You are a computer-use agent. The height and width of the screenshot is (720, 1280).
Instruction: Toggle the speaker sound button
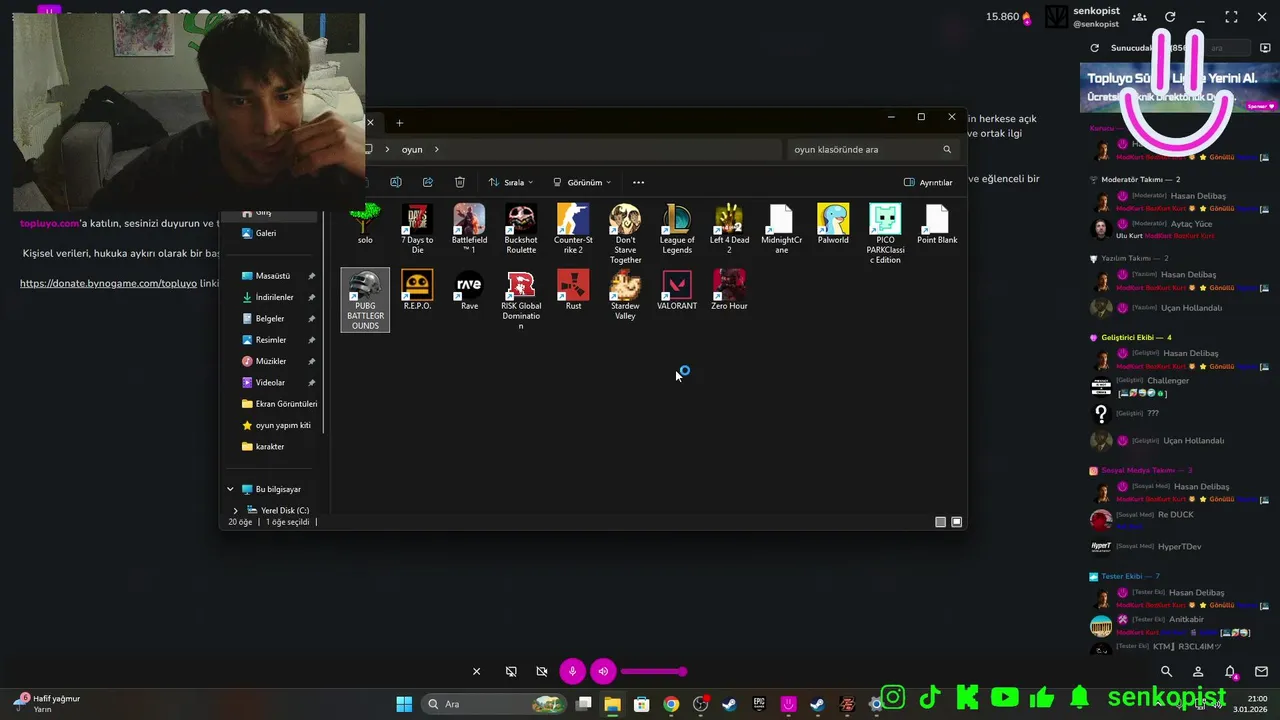[603, 672]
